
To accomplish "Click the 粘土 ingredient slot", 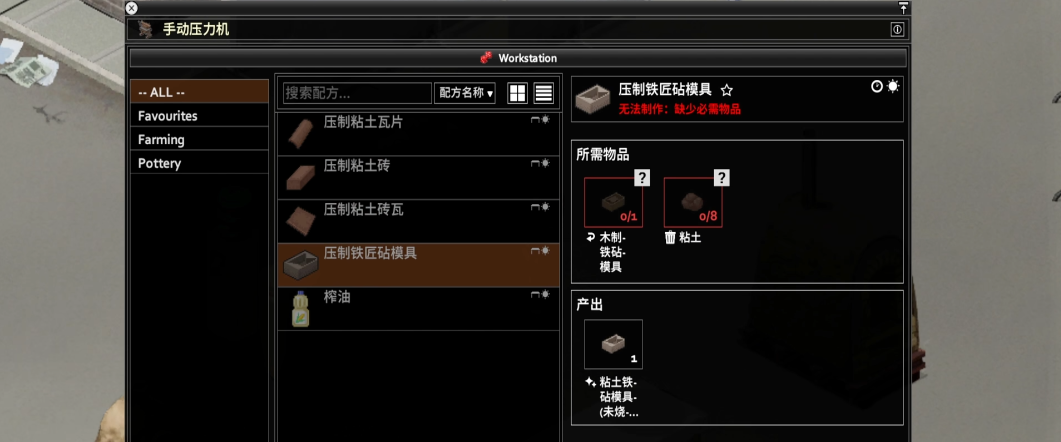I will [x=693, y=202].
